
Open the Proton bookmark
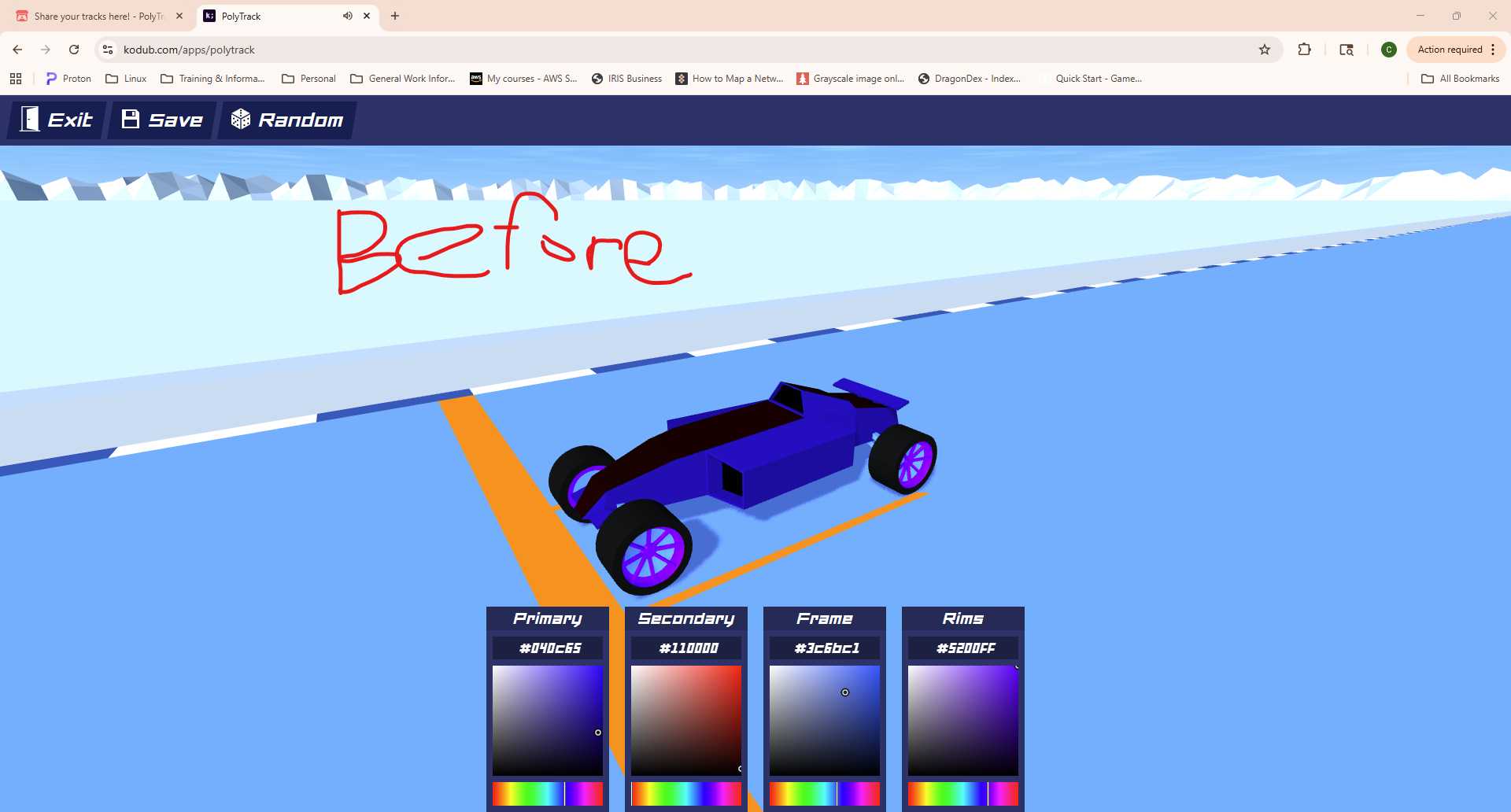point(68,79)
